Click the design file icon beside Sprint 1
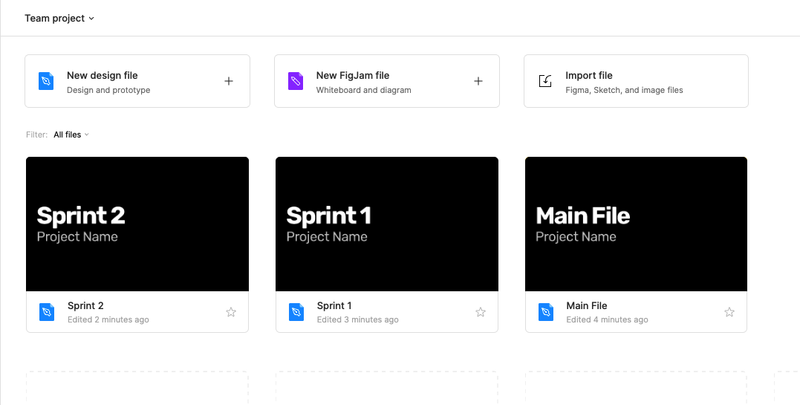Image resolution: width=800 pixels, height=405 pixels. (x=296, y=312)
